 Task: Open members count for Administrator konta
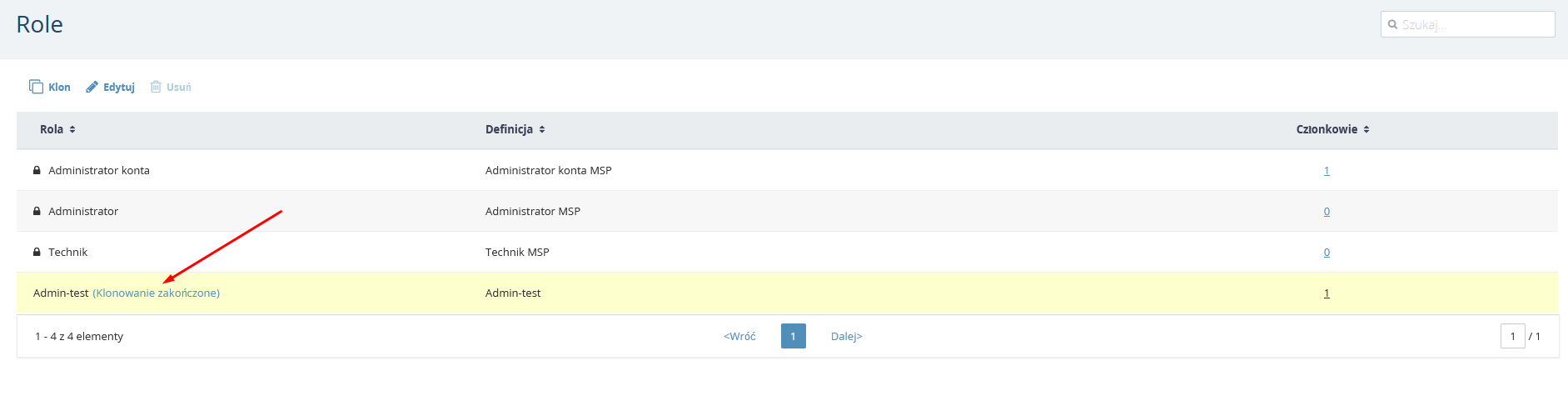[1327, 171]
